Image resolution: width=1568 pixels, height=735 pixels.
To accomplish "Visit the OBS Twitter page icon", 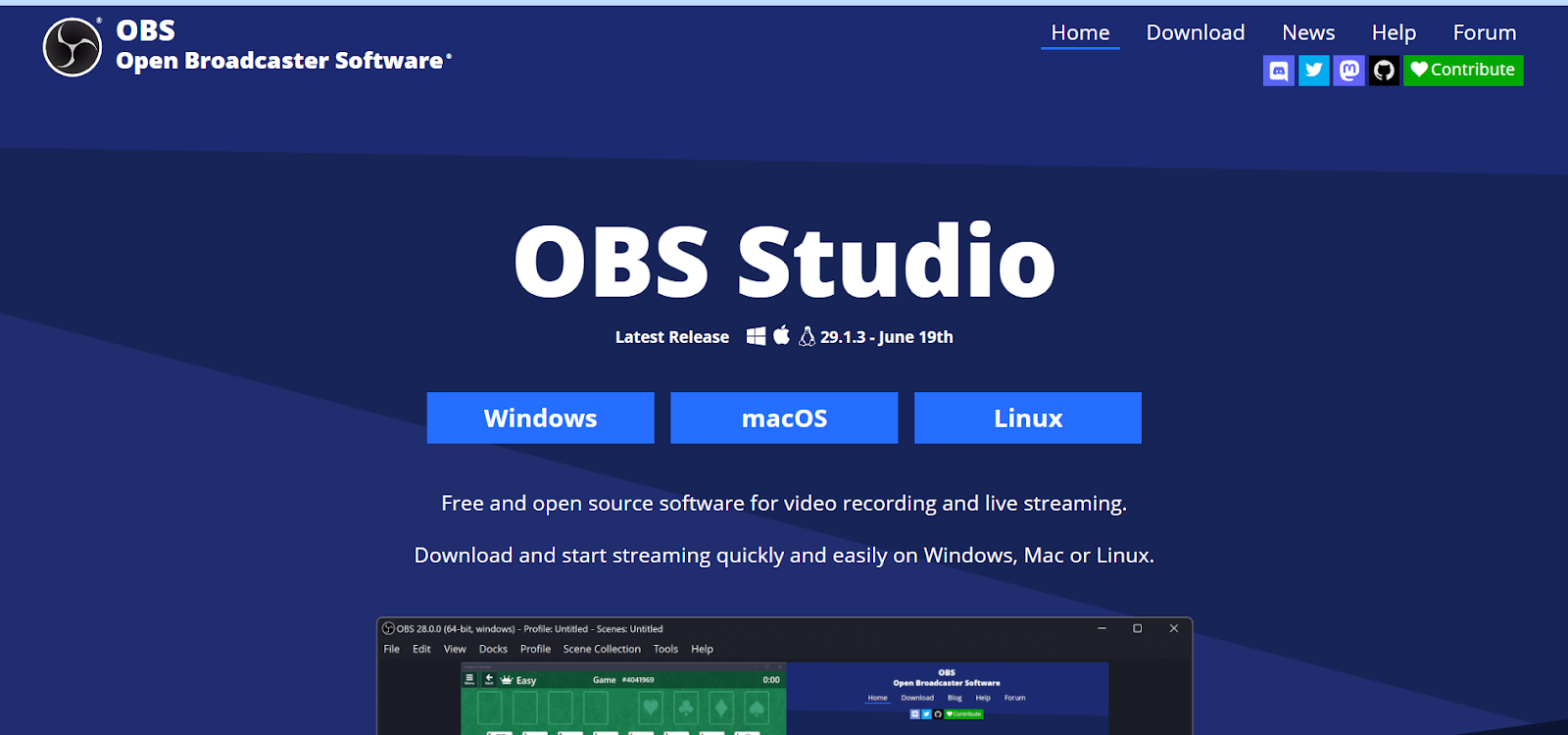I will tap(1314, 71).
